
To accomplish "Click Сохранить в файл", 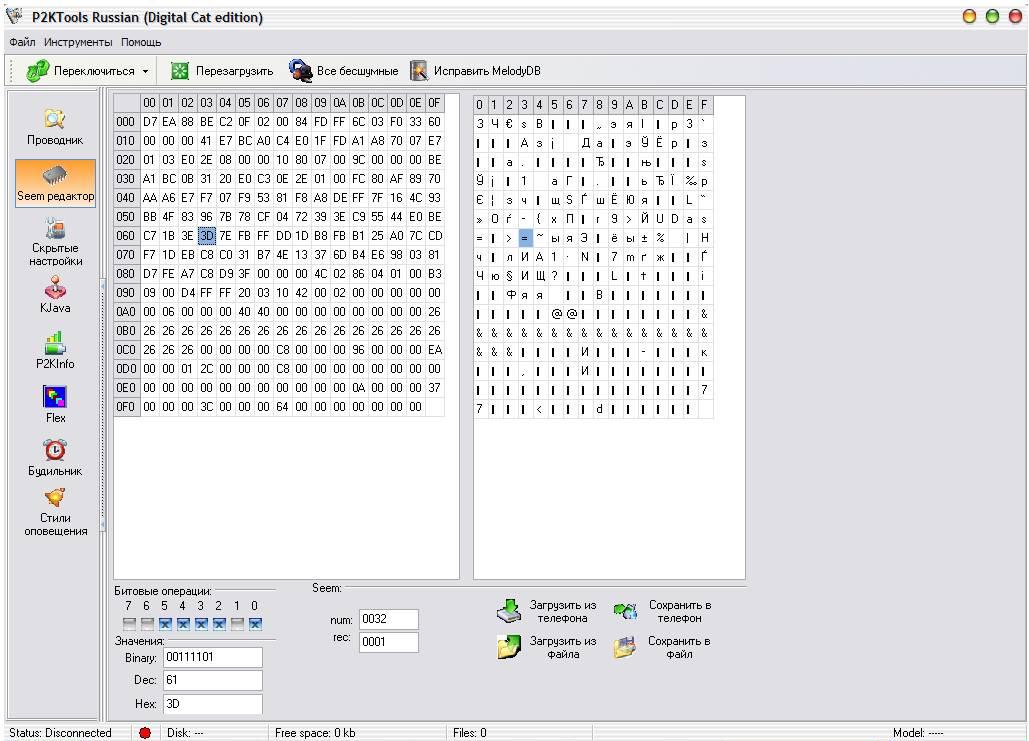I will tap(663, 647).
